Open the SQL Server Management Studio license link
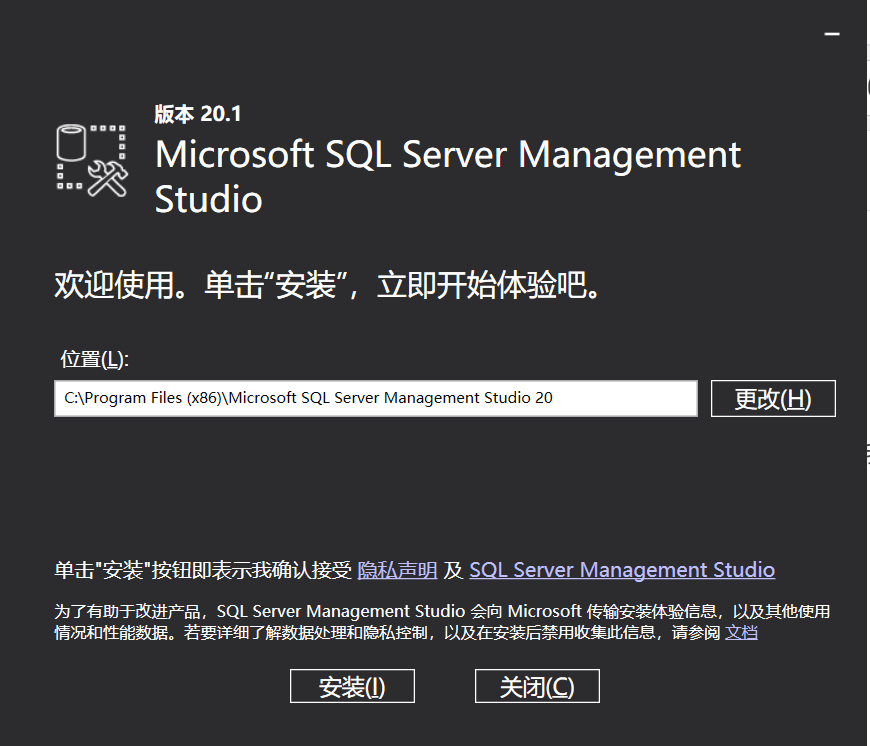This screenshot has width=870, height=746. (x=621, y=570)
